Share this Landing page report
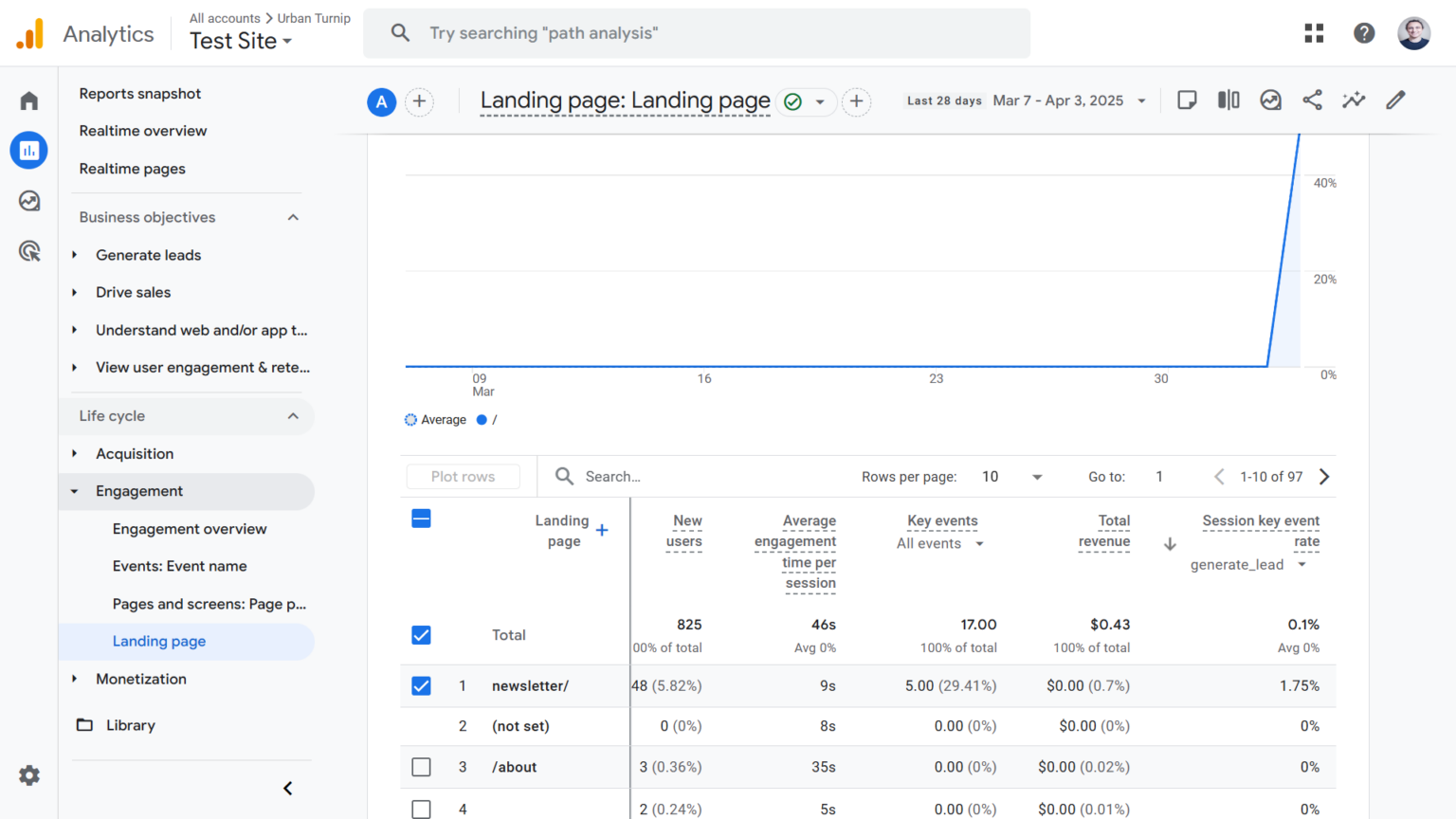Image resolution: width=1456 pixels, height=819 pixels. [1312, 100]
